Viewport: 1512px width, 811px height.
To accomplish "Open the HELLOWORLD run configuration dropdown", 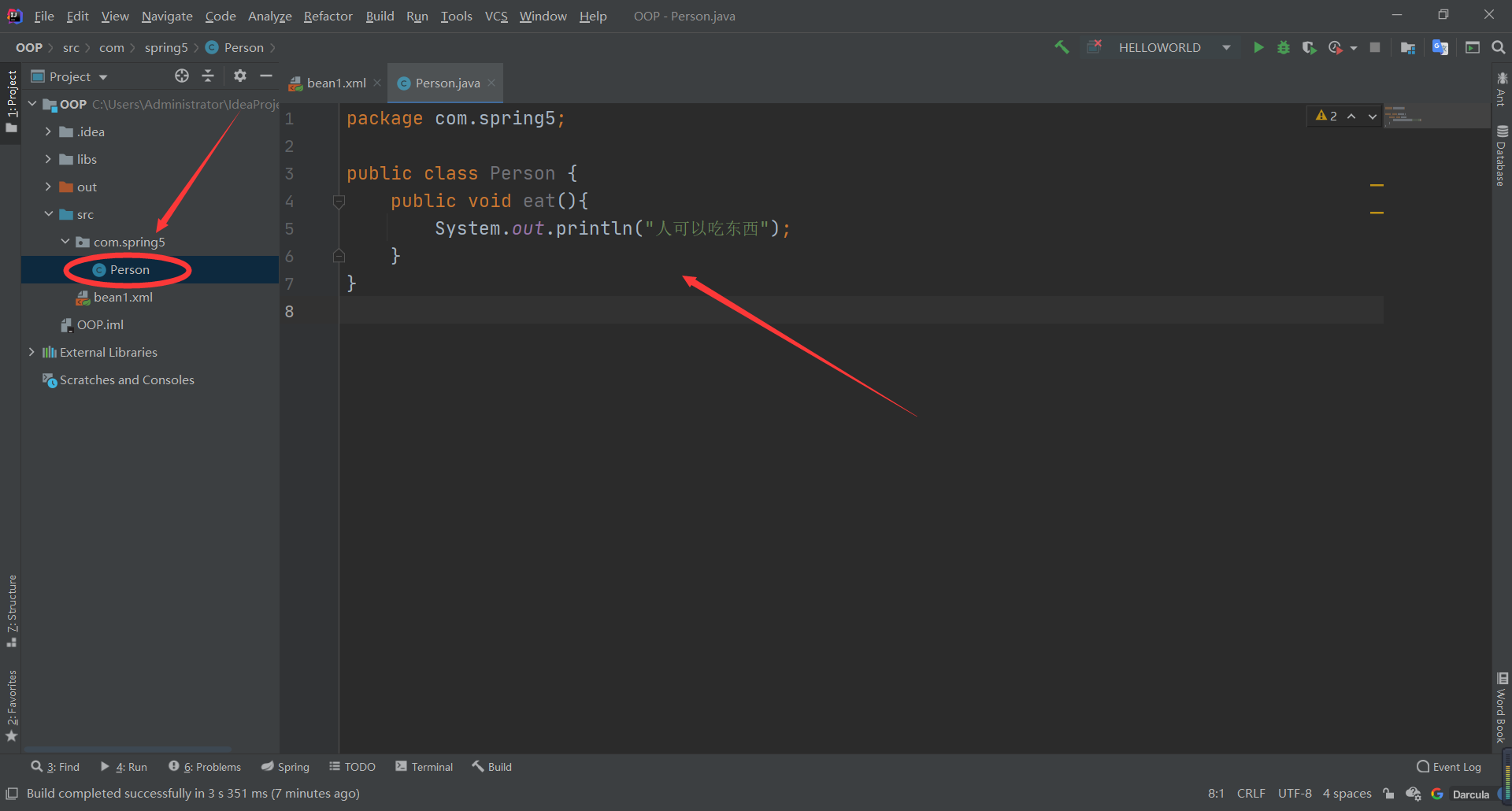I will click(x=1226, y=47).
